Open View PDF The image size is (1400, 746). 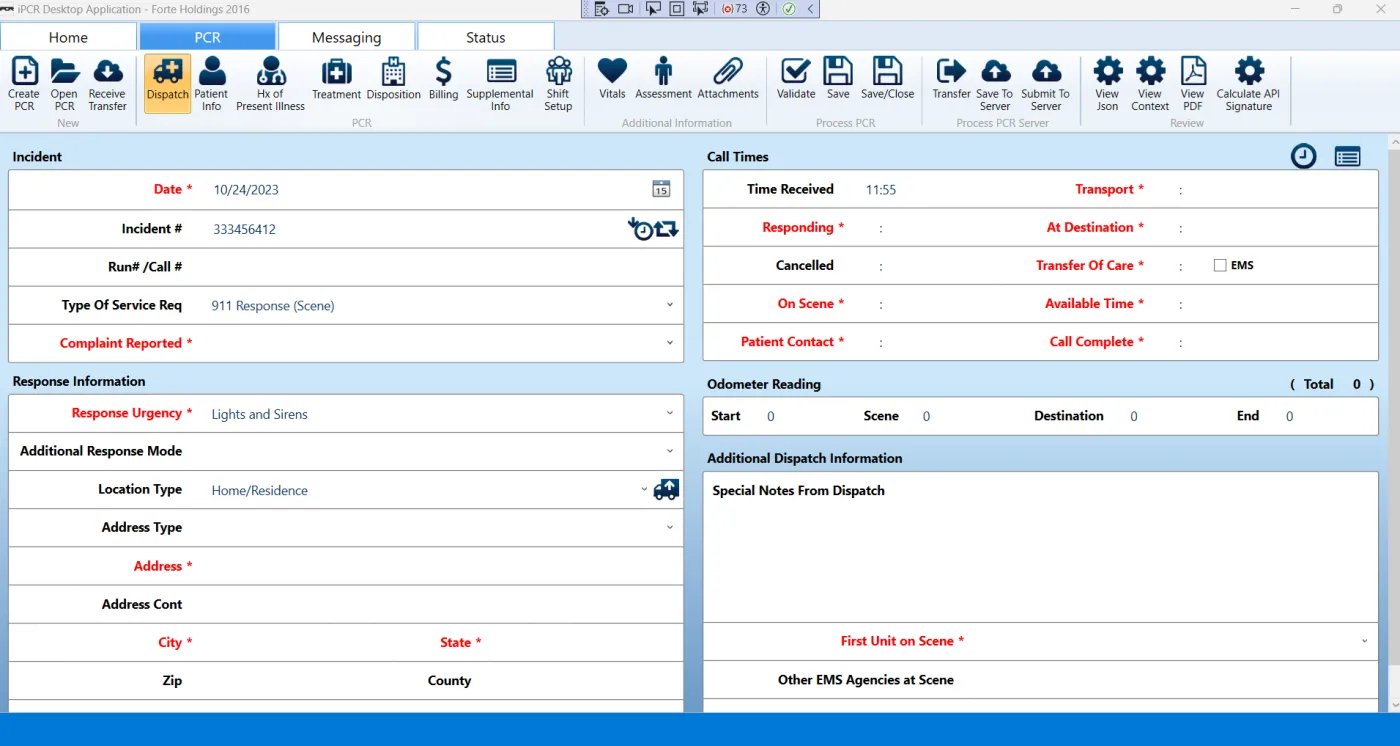(1193, 84)
